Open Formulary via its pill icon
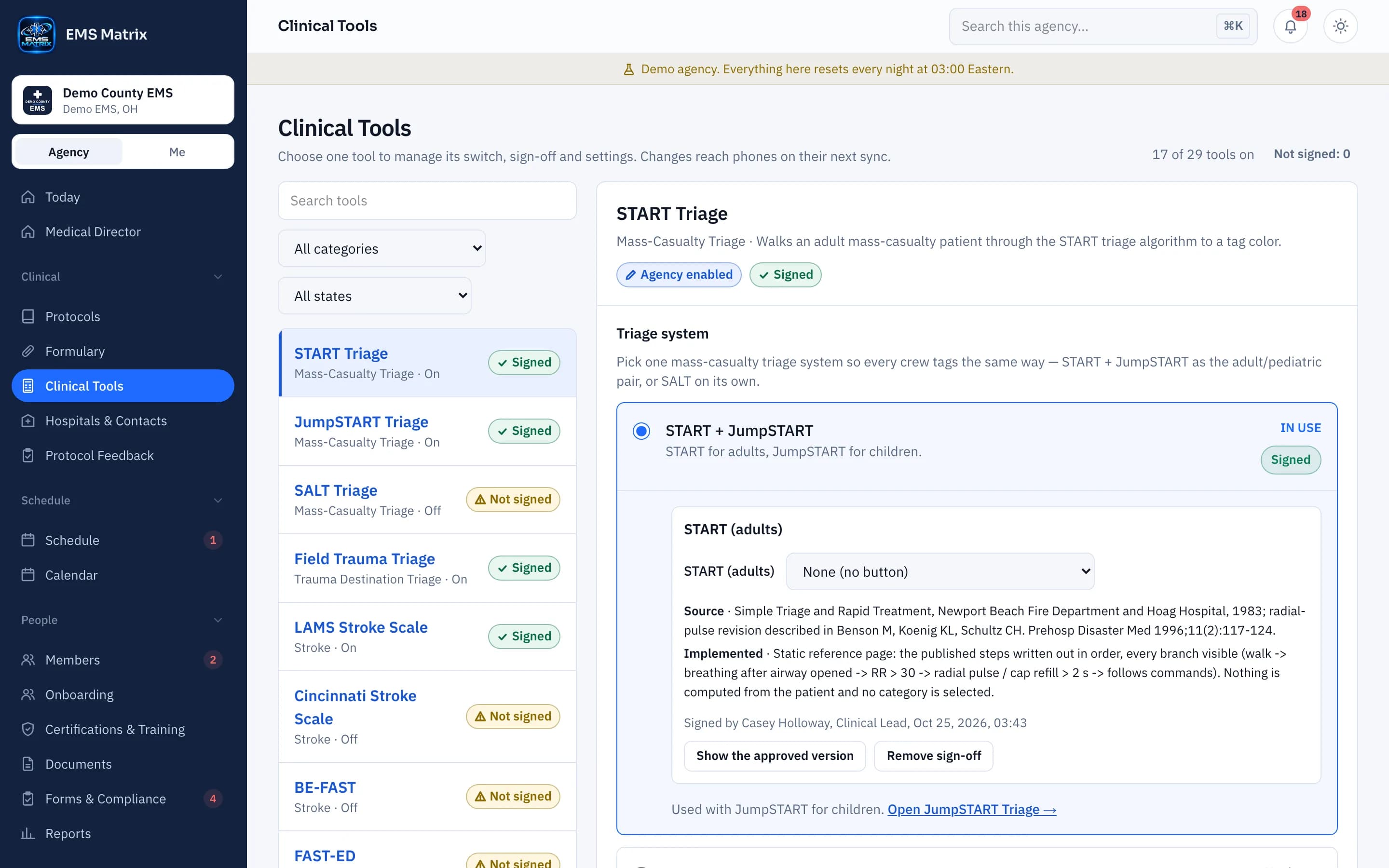Screen dimensions: 1389x868 [28, 351]
